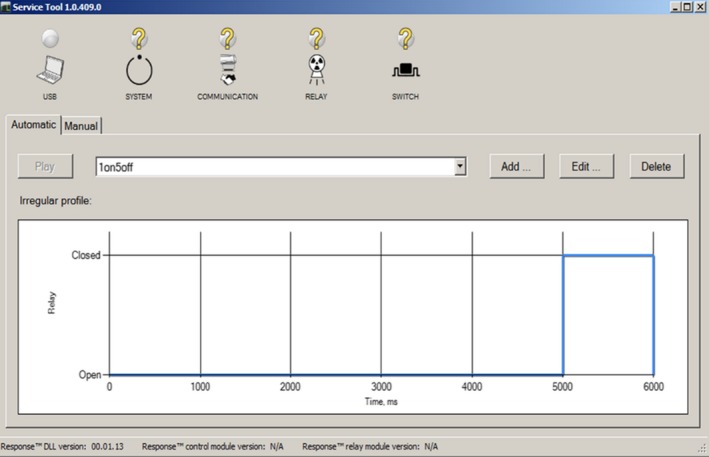
Task: Select the SWITCH icon
Action: (405, 71)
